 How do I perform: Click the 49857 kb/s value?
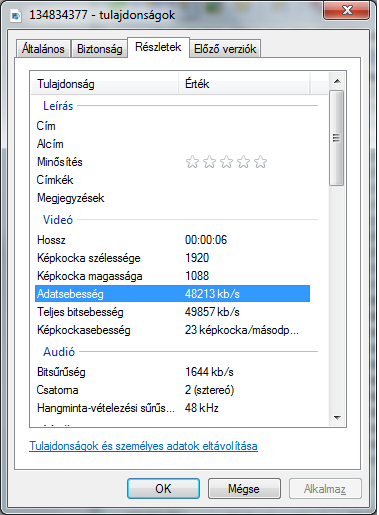pyautogui.click(x=212, y=312)
